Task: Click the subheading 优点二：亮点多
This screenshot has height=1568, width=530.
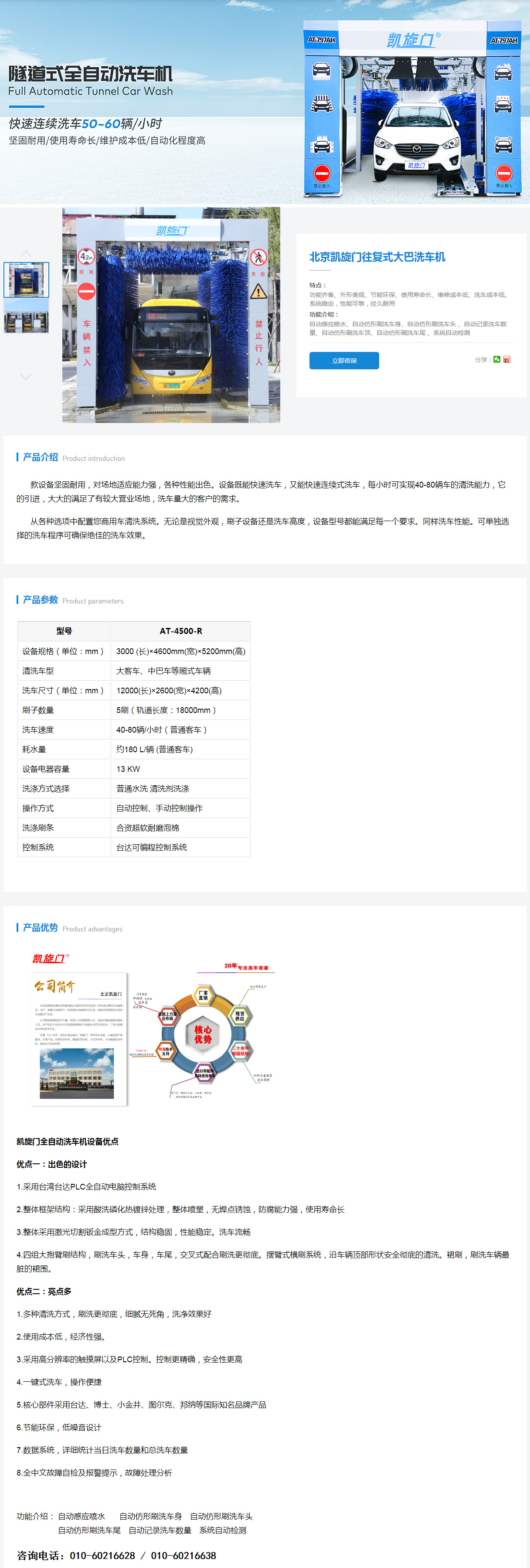Action: point(44,1291)
